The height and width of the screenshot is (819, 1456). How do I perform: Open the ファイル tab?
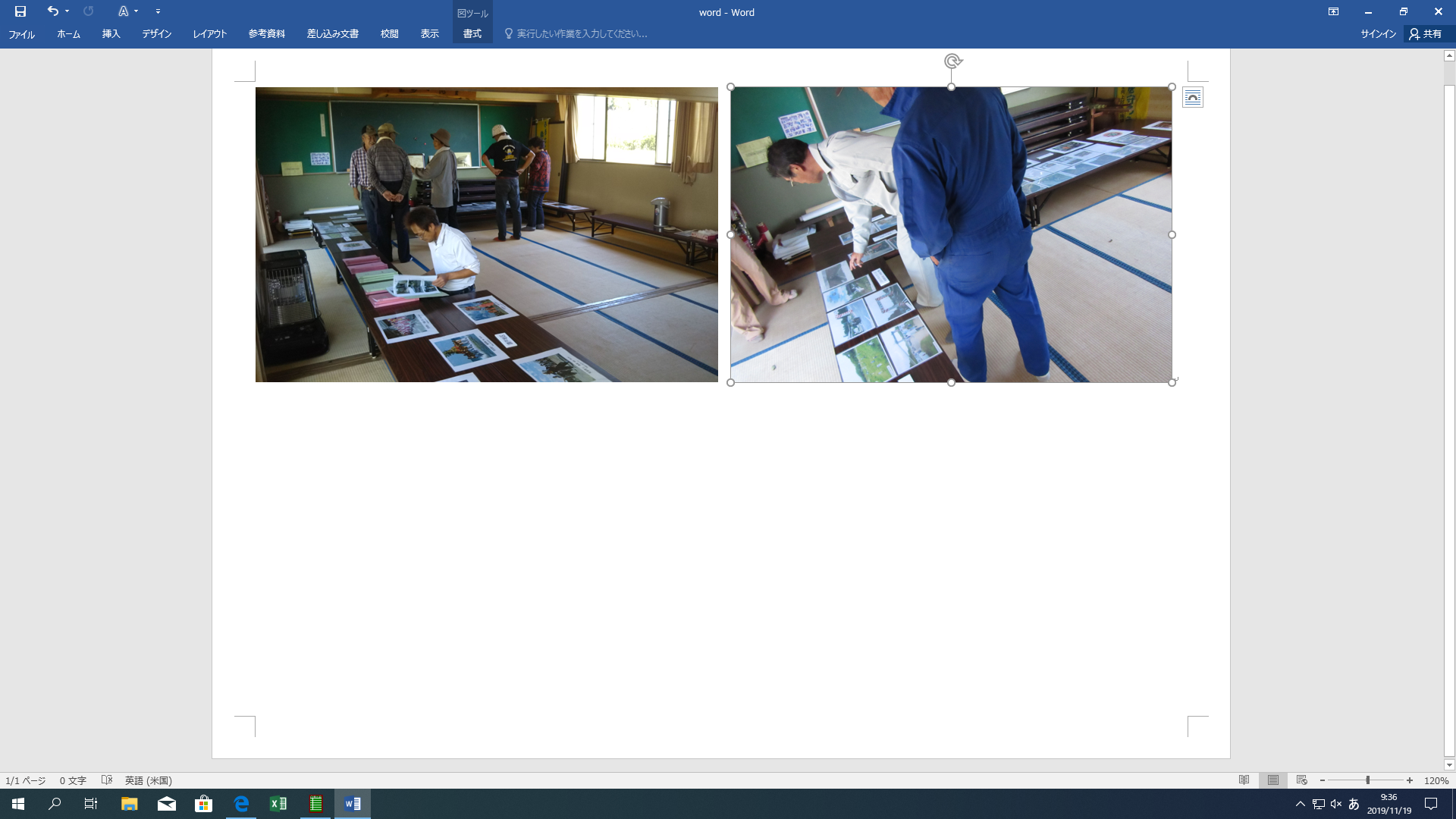coord(22,34)
